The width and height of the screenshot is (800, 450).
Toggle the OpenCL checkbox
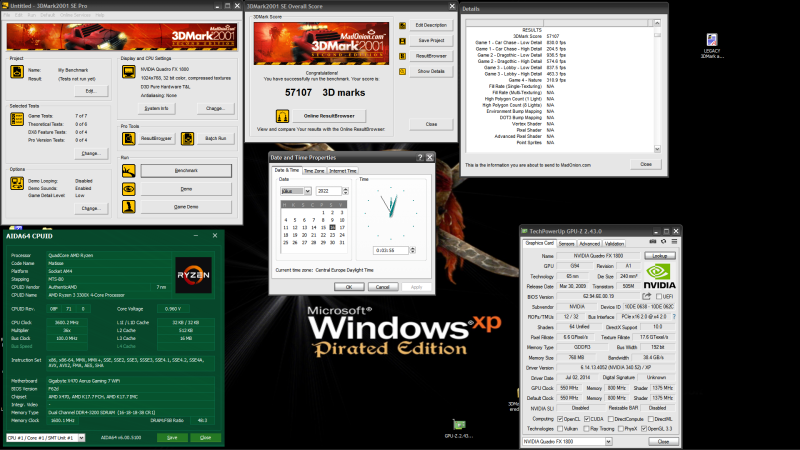pyautogui.click(x=560, y=419)
